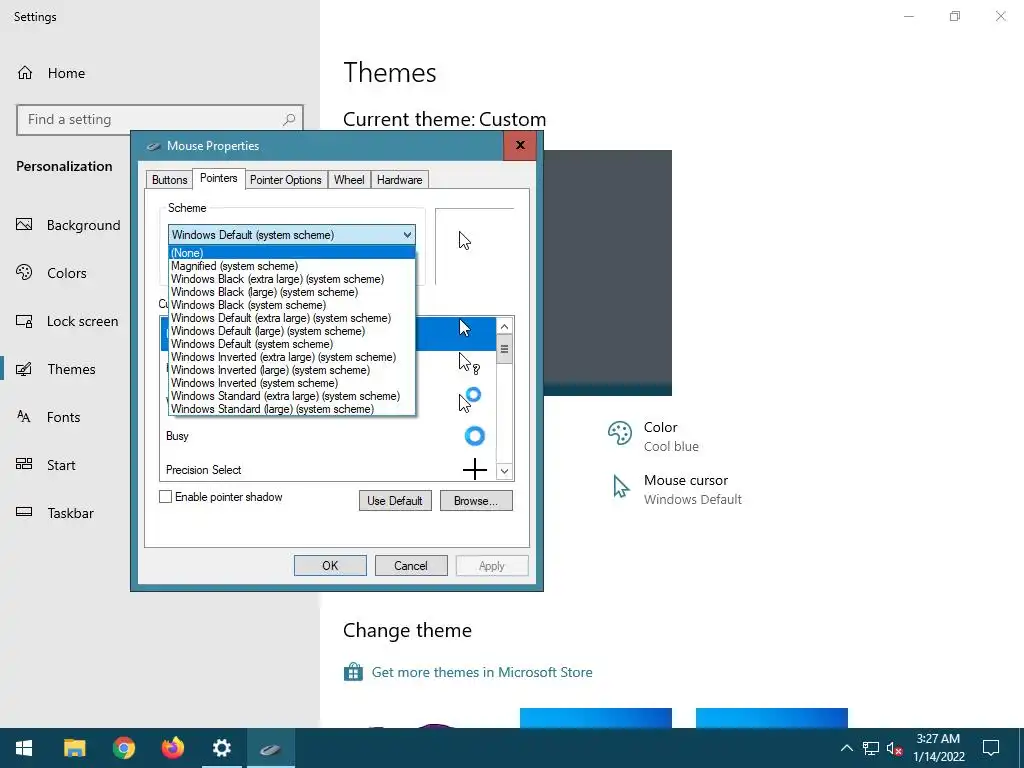This screenshot has width=1024, height=768.
Task: Choose Windows Black (large) scheme
Action: click(292, 292)
